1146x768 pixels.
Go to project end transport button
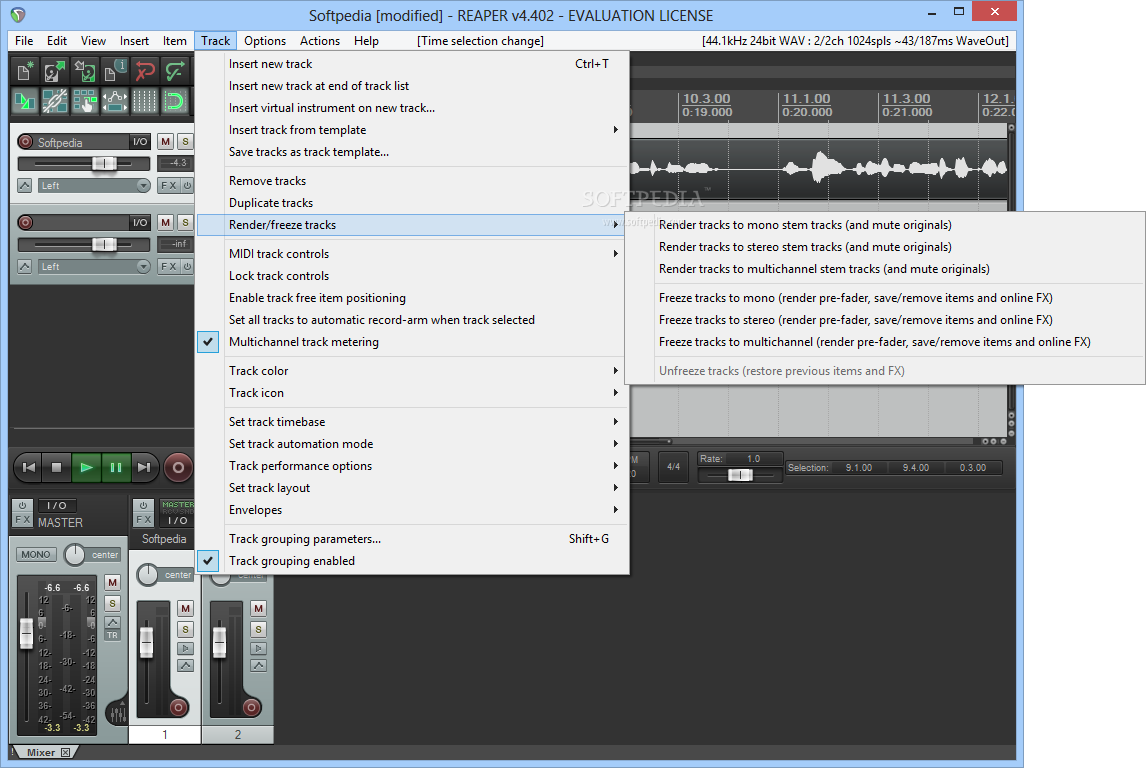[144, 468]
